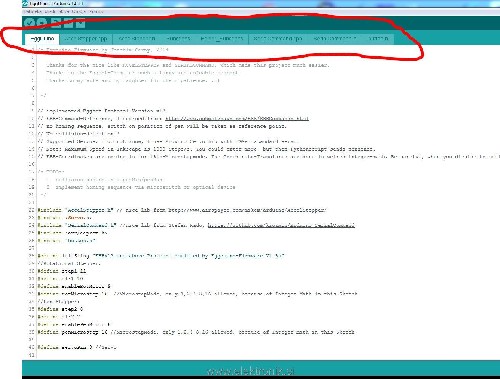Open the AccelStepper.h tab
500x379 pixels.
[x=137, y=39]
